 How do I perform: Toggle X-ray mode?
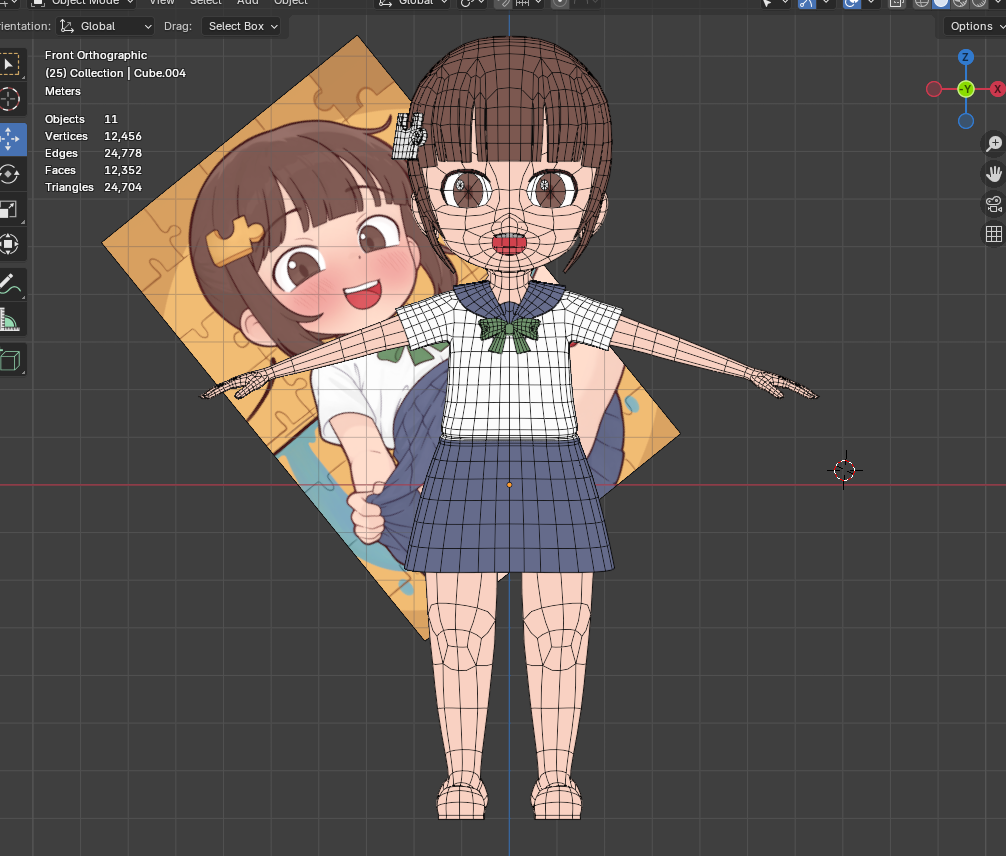tap(896, 3)
